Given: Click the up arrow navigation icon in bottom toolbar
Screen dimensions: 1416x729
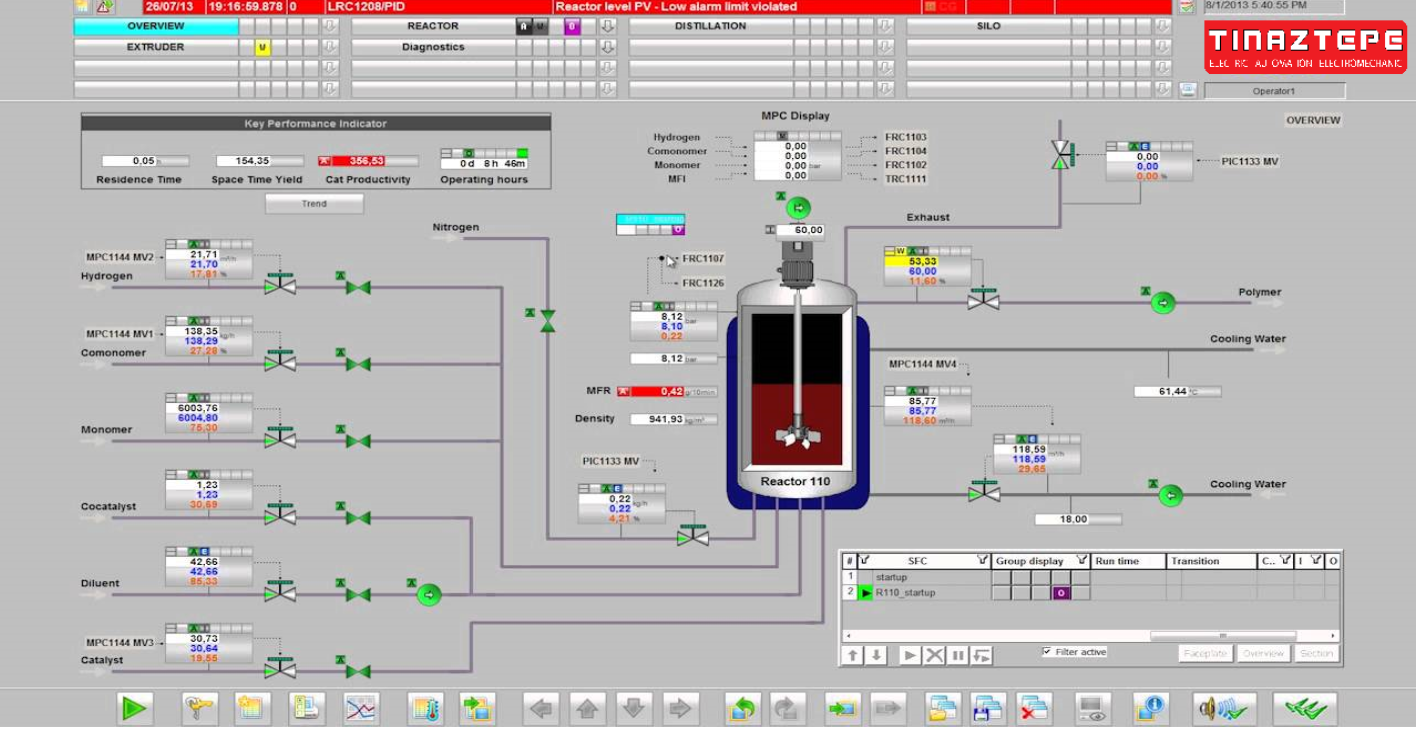Looking at the screenshot, I should pos(587,709).
